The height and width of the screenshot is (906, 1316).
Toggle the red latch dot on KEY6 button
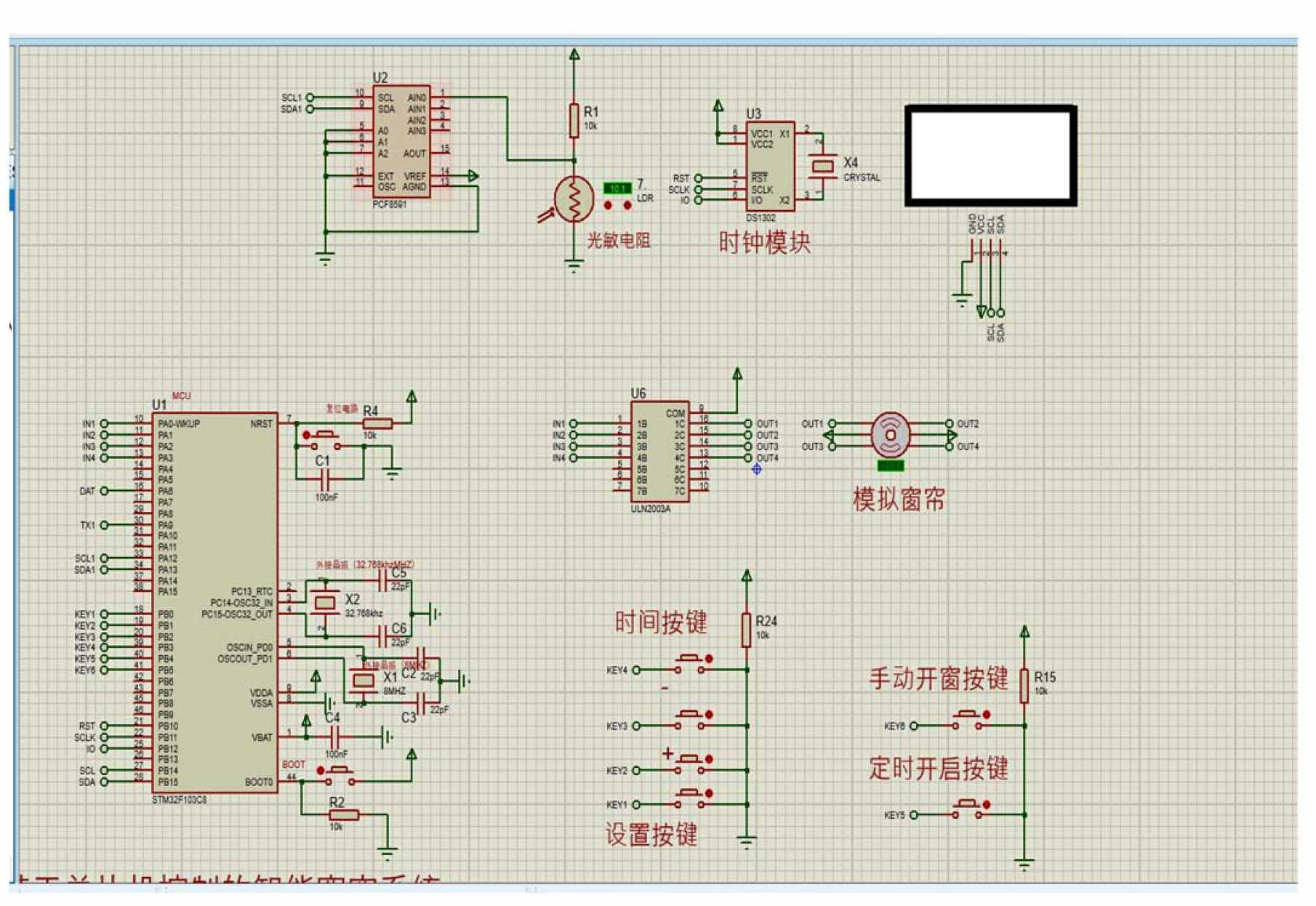tap(987, 715)
